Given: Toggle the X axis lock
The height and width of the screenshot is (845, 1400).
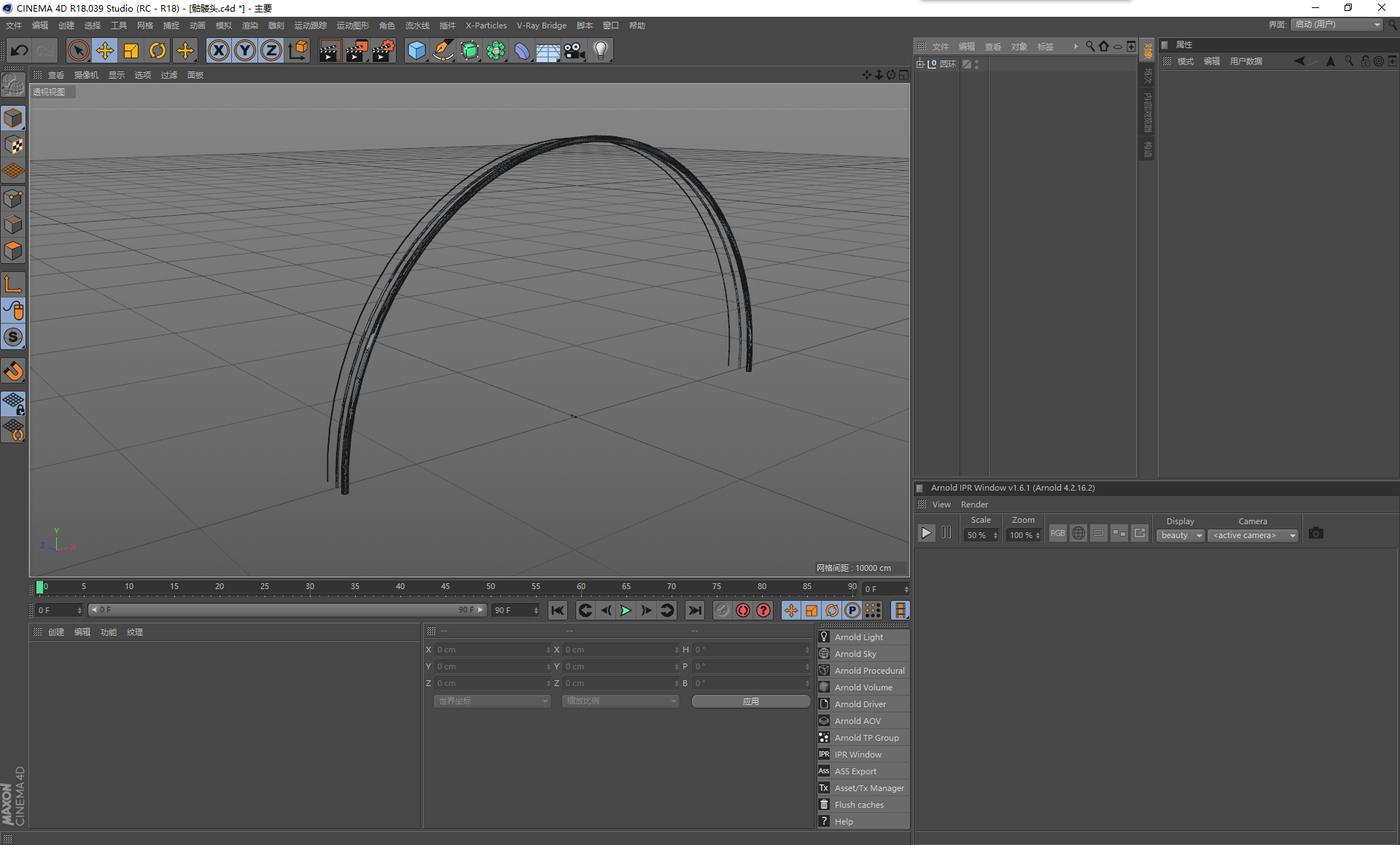Looking at the screenshot, I should point(218,50).
